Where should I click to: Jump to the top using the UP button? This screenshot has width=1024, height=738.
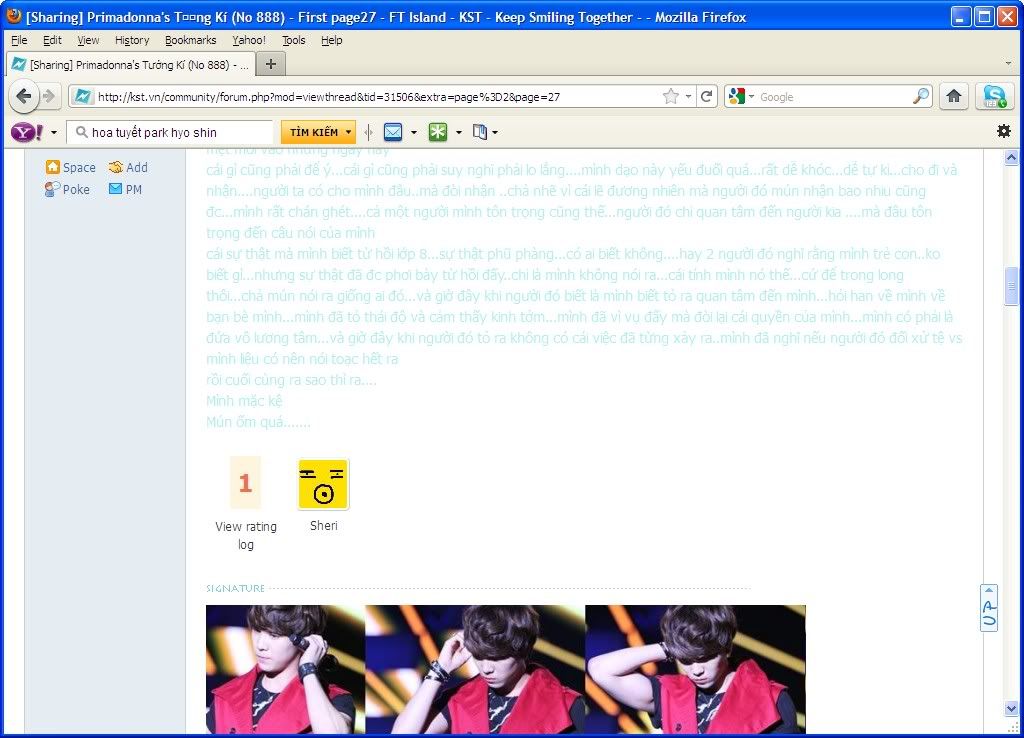989,608
